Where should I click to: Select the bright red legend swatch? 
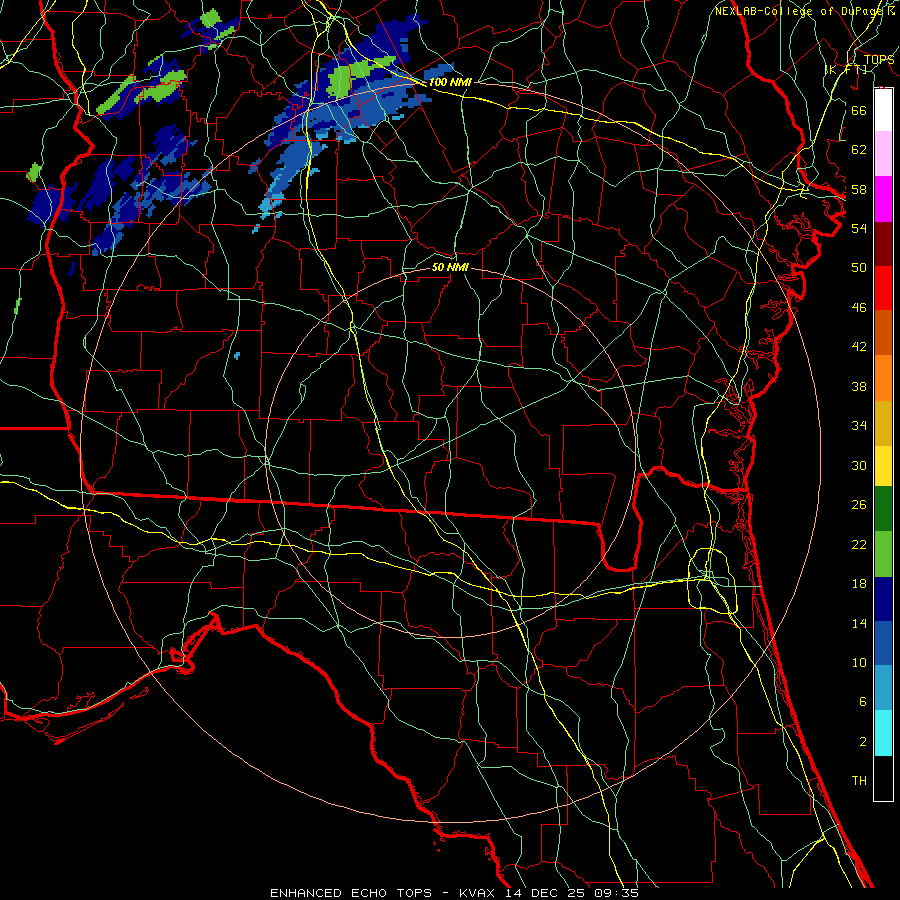coord(883,288)
